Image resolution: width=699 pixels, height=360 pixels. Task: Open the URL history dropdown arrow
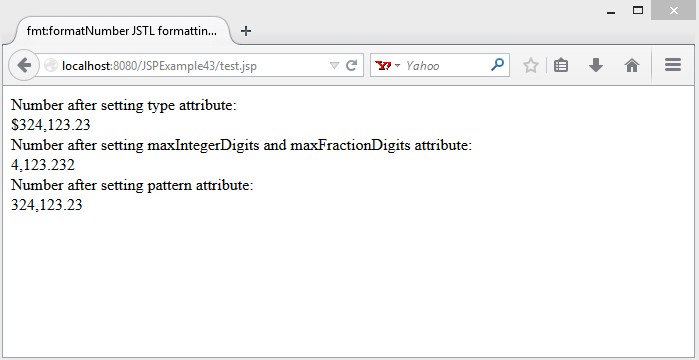(334, 66)
